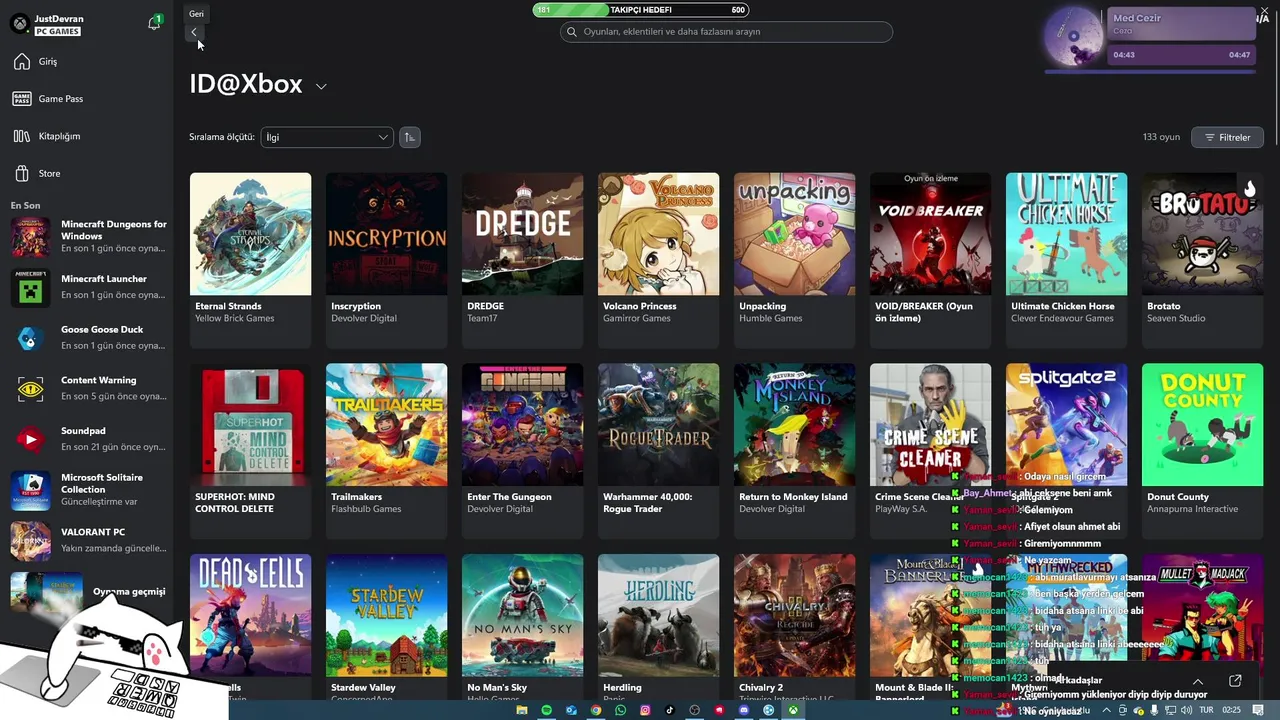Open File Explorer from taskbar

522,710
